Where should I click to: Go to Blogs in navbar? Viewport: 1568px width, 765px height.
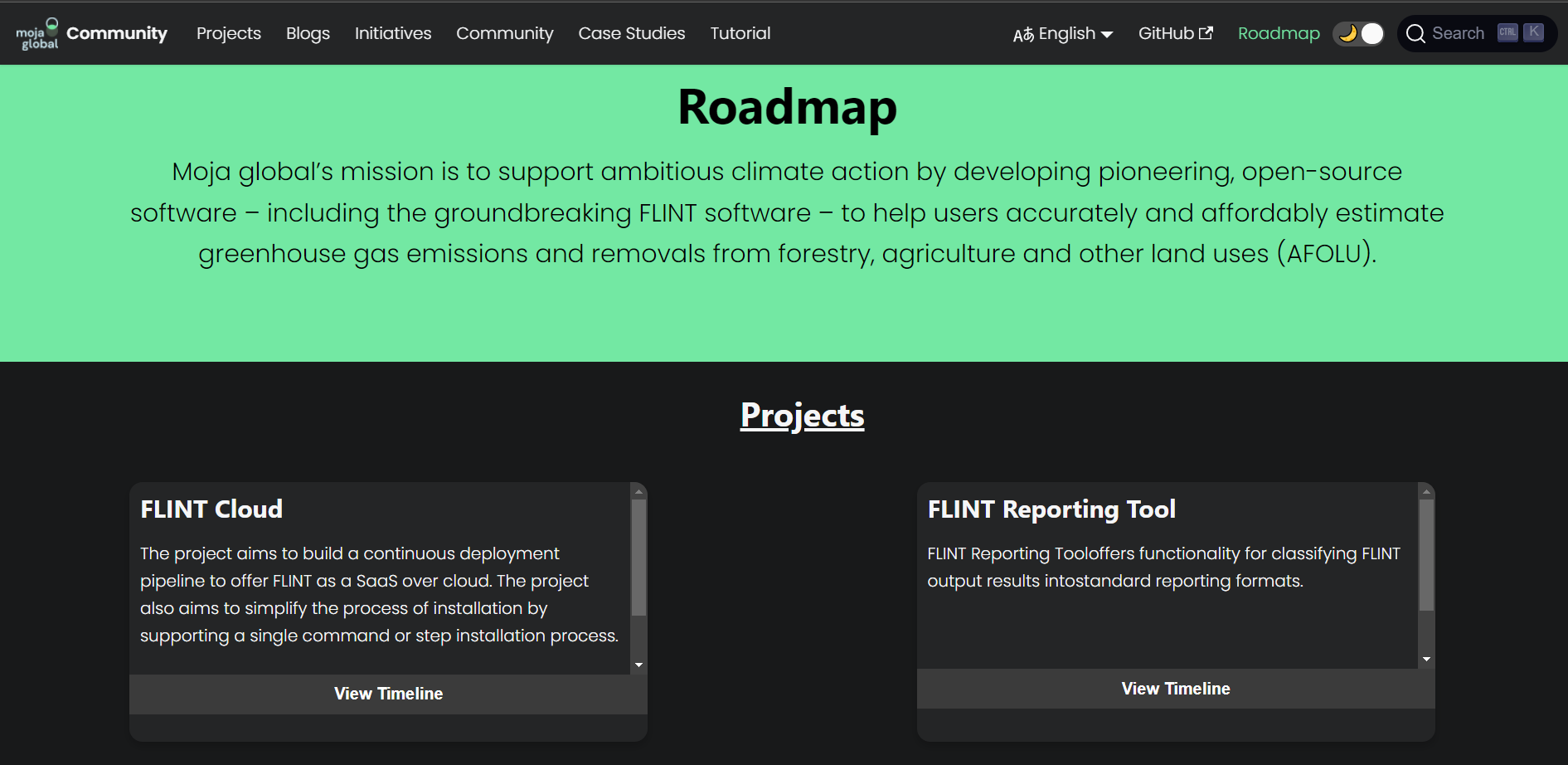click(x=308, y=33)
